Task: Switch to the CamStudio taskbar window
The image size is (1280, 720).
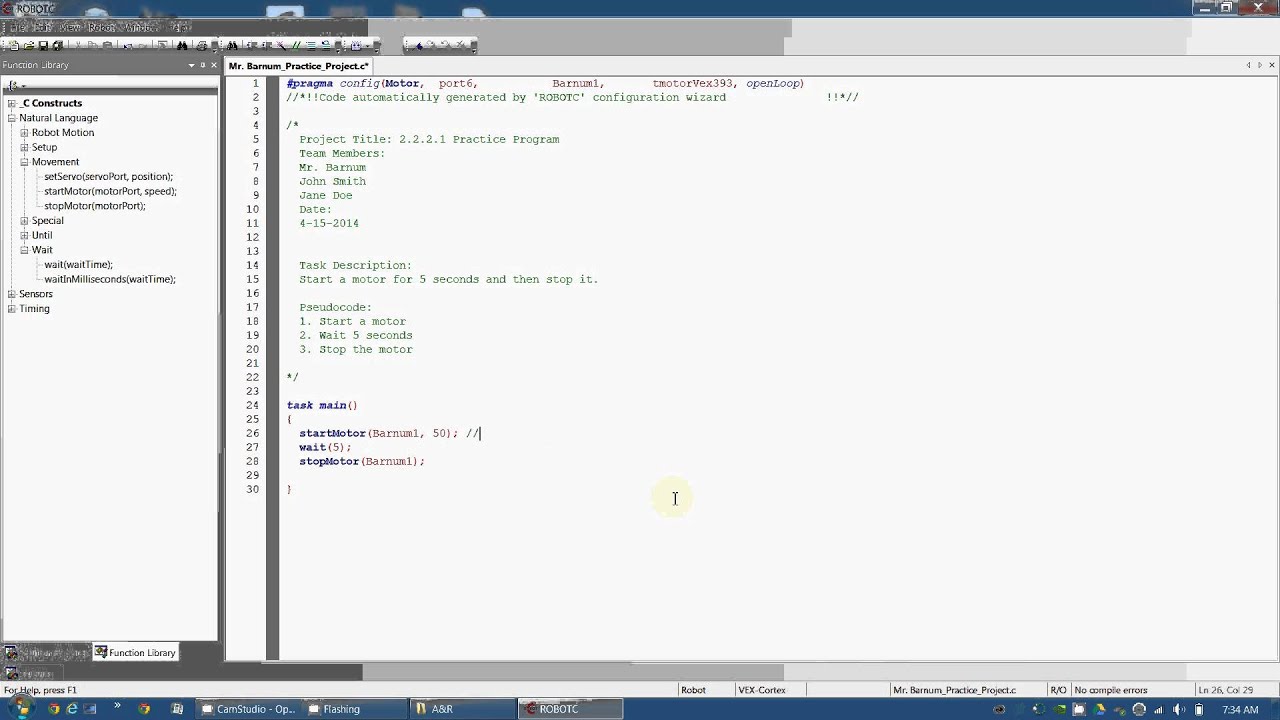Action: 248,709
